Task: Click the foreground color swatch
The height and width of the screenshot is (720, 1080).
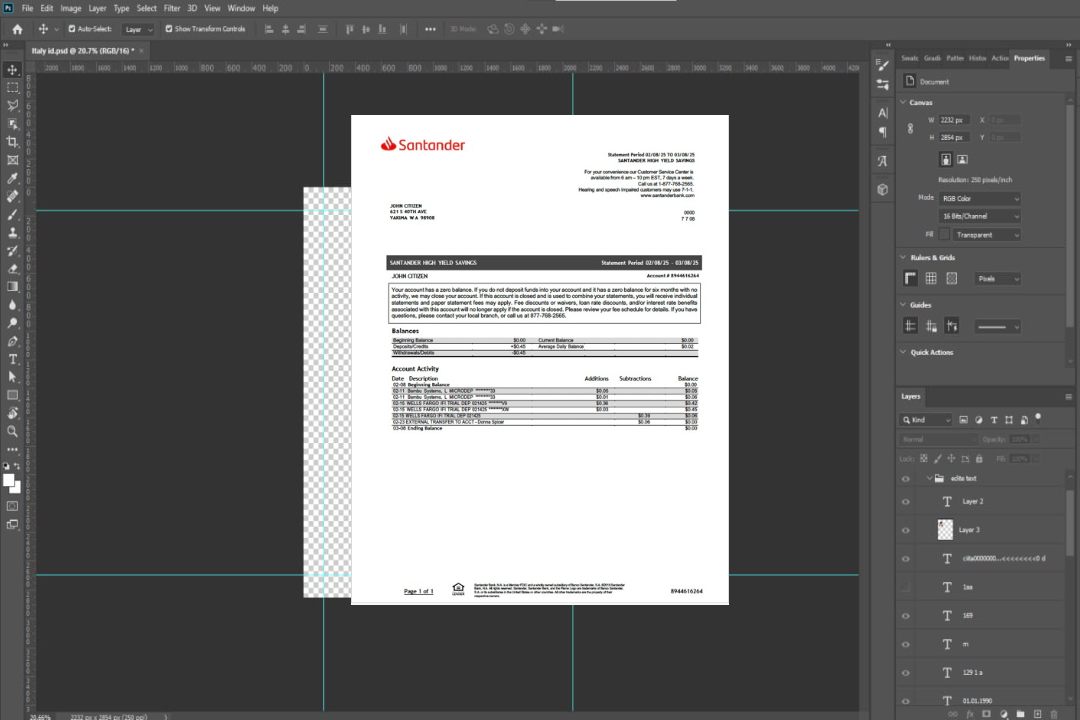Action: click(9, 481)
